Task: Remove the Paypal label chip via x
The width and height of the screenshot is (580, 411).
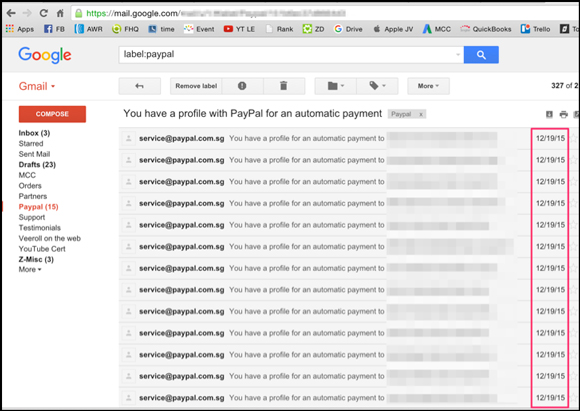Action: pos(421,114)
